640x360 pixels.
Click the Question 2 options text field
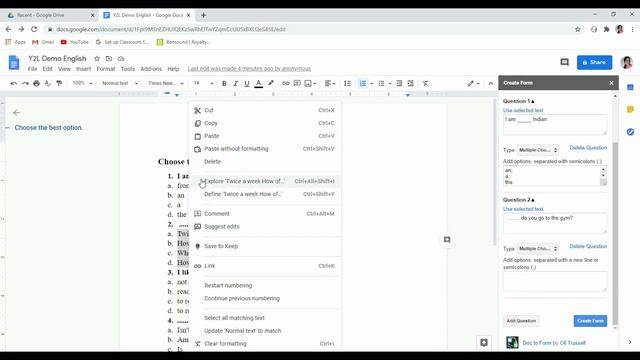tap(555, 282)
